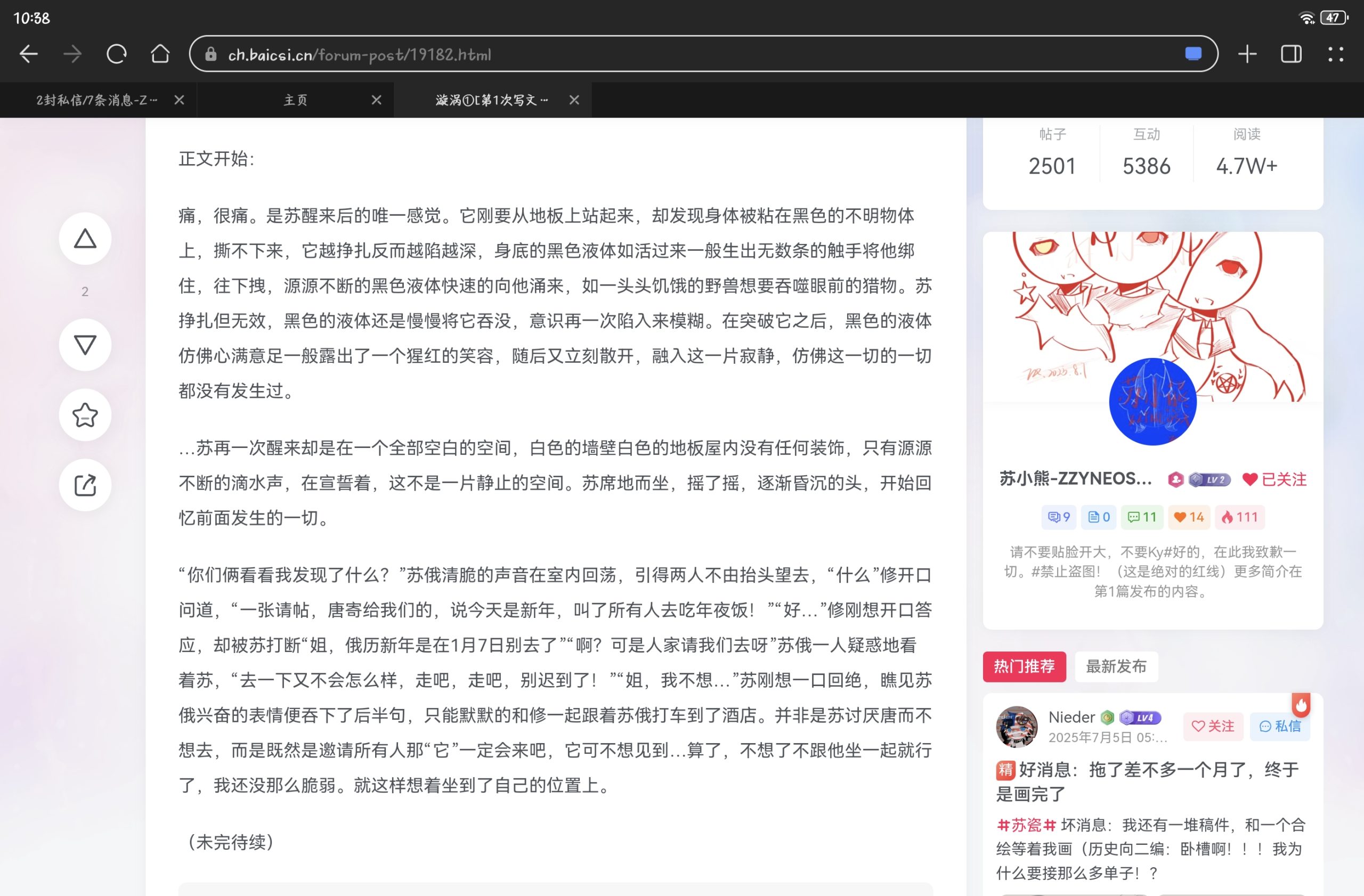Open the post titled 好消息：拖了差不多一个月了

tap(1147, 782)
